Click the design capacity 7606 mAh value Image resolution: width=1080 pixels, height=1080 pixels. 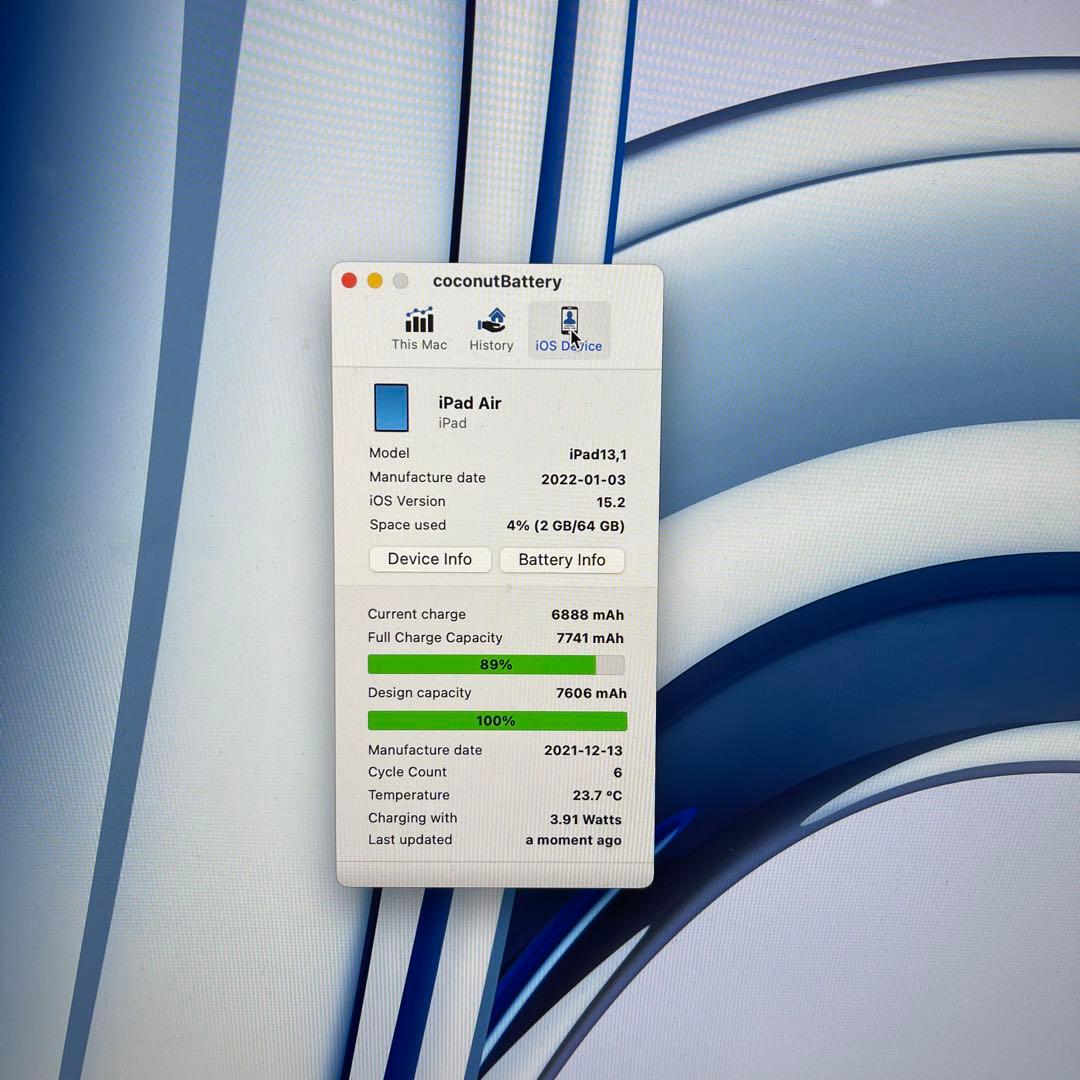point(591,694)
